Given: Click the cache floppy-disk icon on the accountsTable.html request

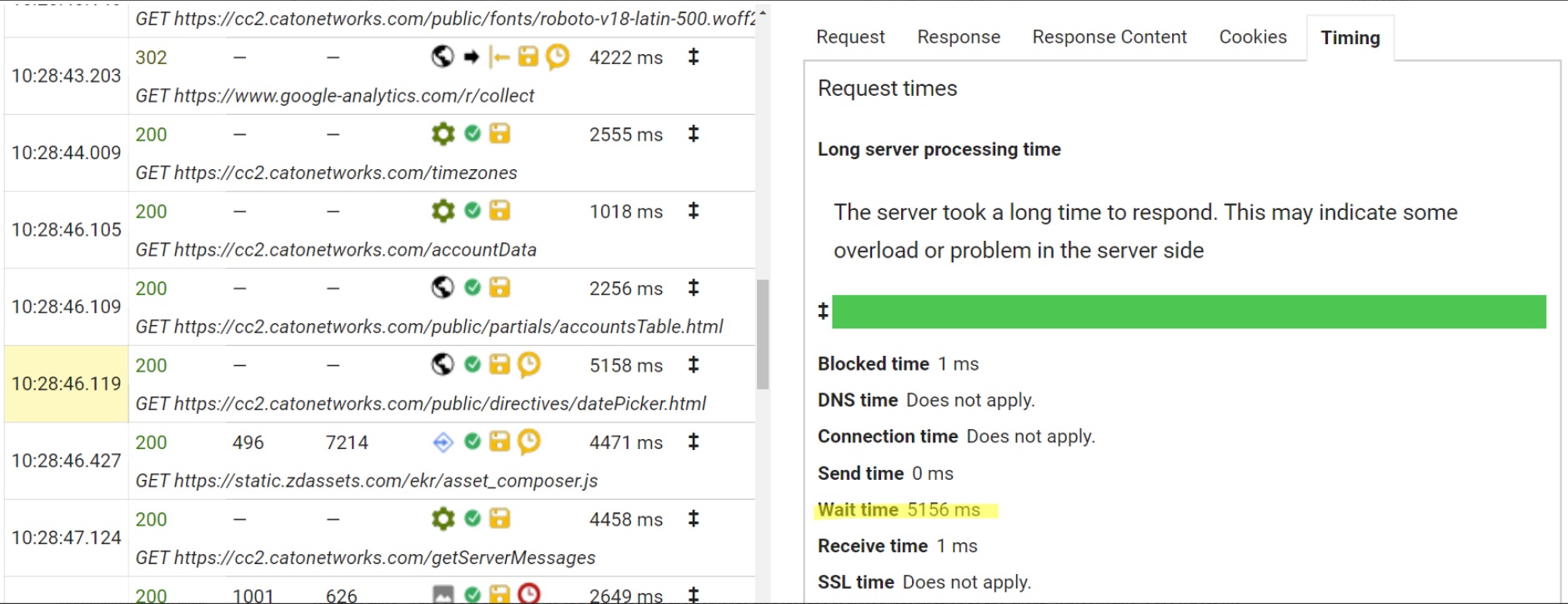Looking at the screenshot, I should point(498,288).
